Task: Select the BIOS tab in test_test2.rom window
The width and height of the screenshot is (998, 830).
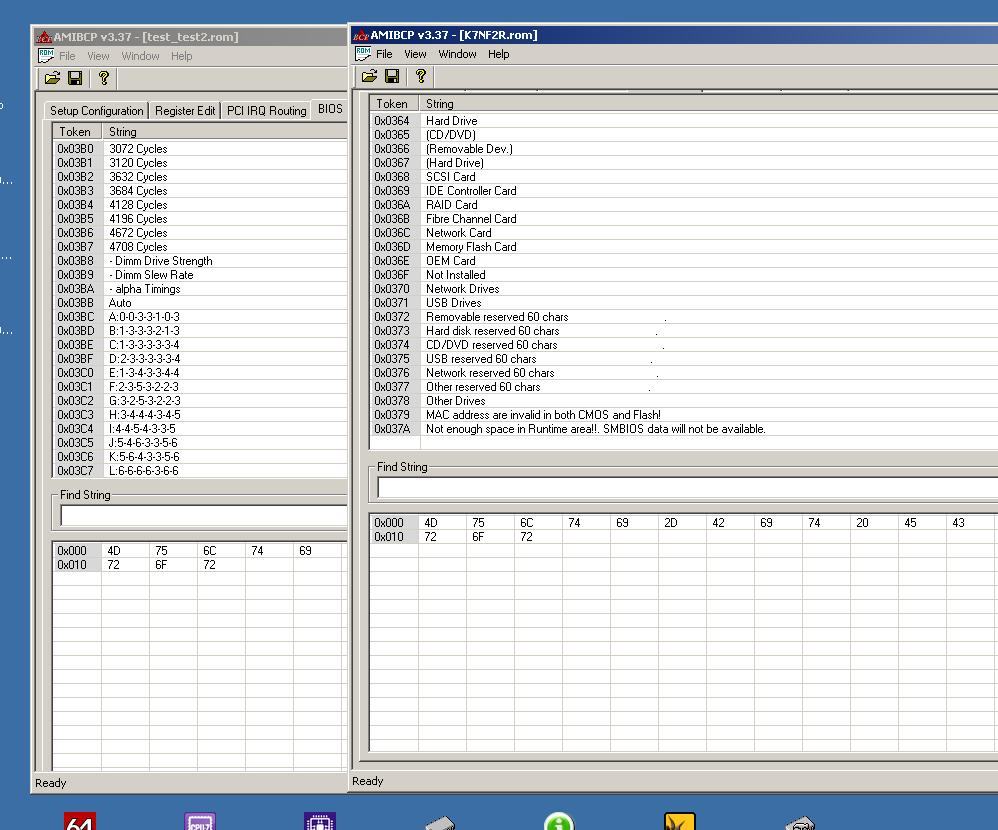Action: point(330,109)
